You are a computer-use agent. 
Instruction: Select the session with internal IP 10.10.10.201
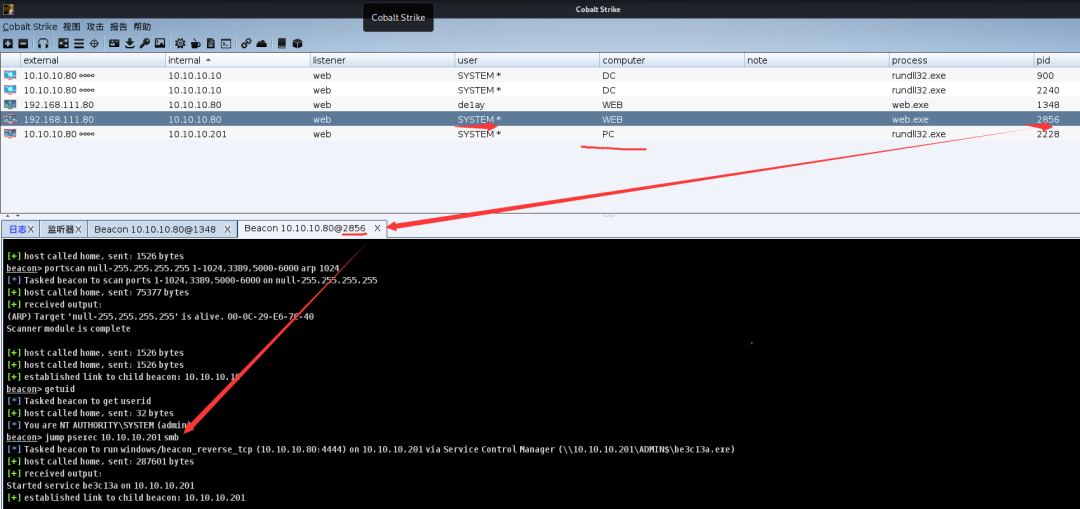[540, 134]
